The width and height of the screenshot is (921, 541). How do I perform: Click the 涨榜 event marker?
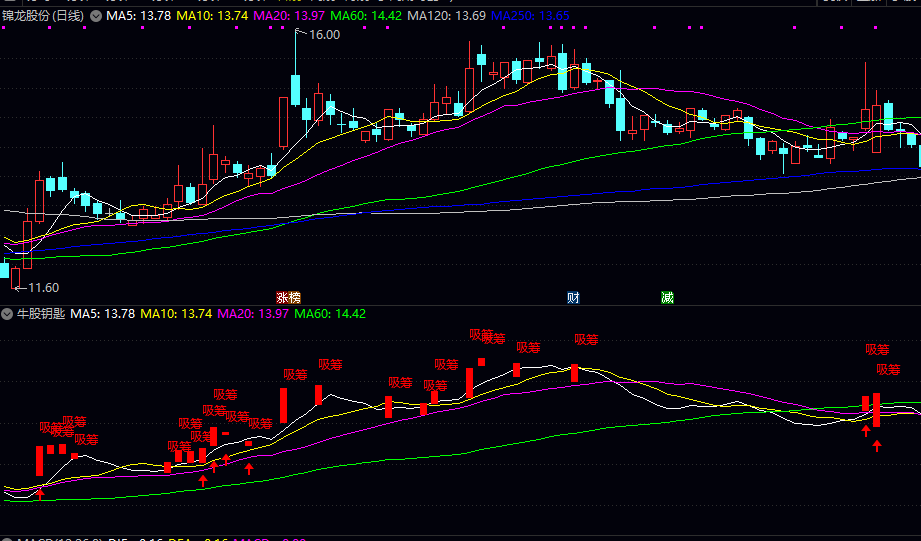[x=288, y=298]
